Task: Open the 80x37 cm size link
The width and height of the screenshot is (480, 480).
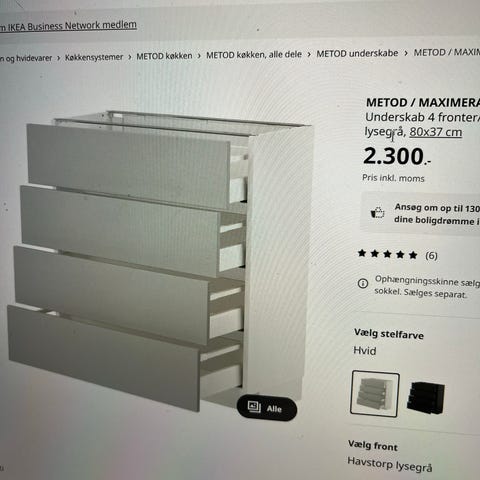Action: click(x=435, y=132)
